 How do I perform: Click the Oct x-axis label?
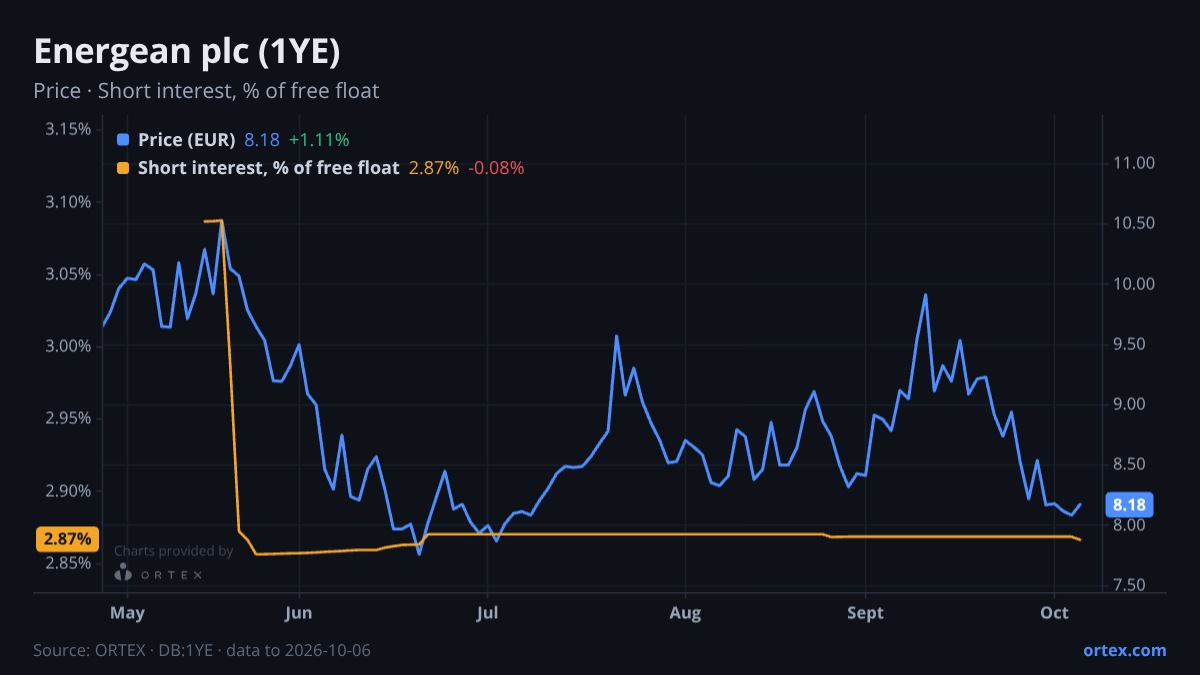[x=1055, y=613]
